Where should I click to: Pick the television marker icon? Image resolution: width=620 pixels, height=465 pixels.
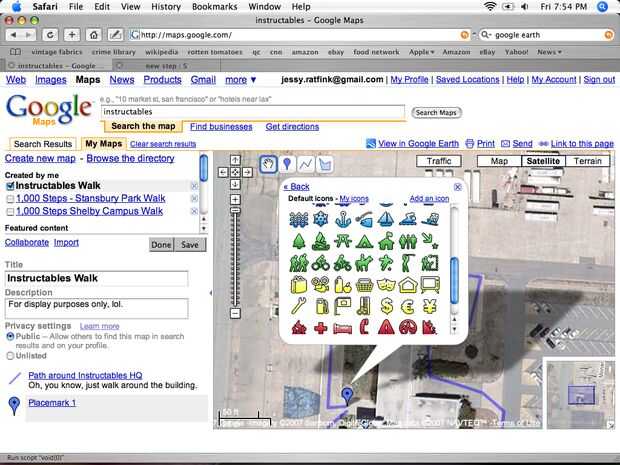[x=430, y=285]
